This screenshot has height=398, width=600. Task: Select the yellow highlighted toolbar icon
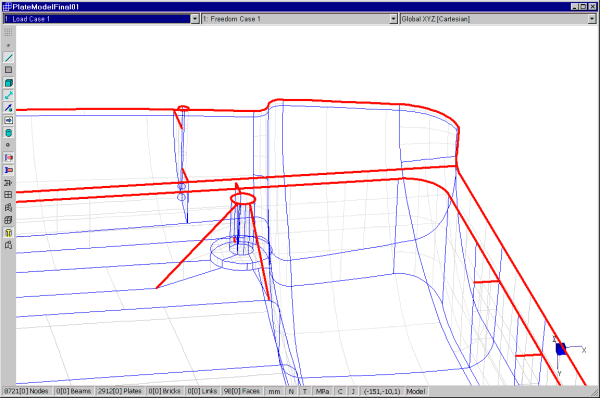coord(8,233)
